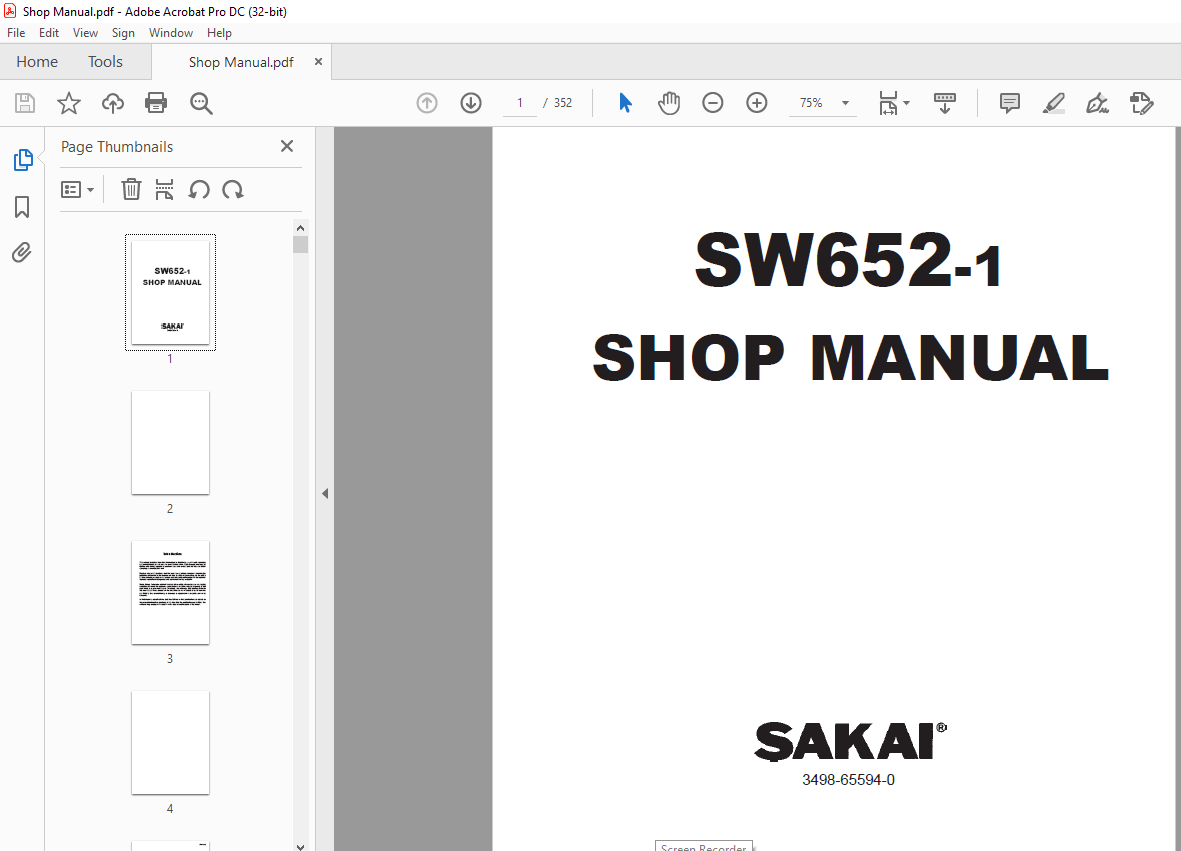This screenshot has height=851, width=1181.
Task: Click the thumbnail panel scrollbar thumb
Action: (x=301, y=245)
